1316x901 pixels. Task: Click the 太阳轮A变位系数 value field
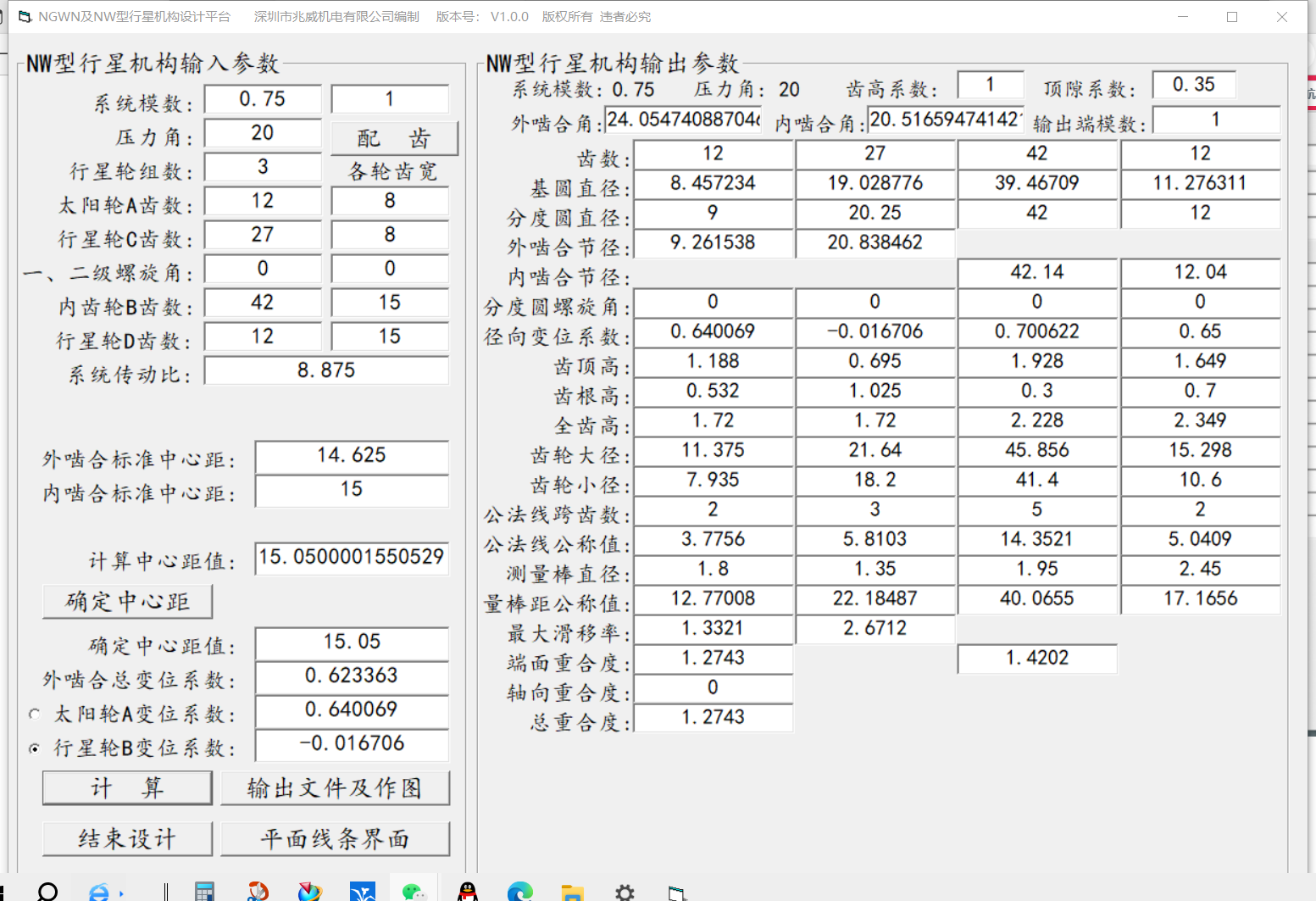(x=352, y=711)
